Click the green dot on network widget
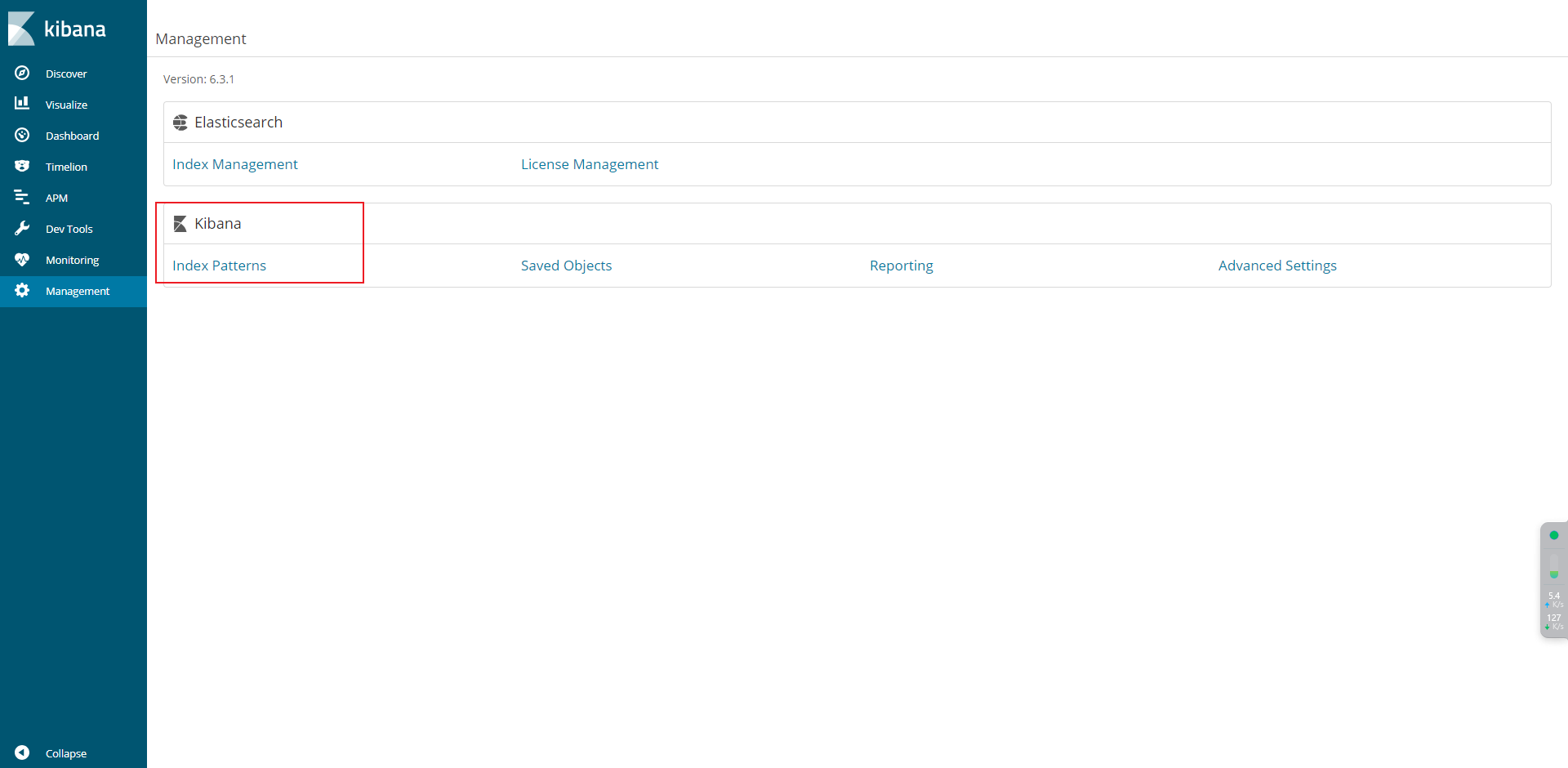 1554,535
